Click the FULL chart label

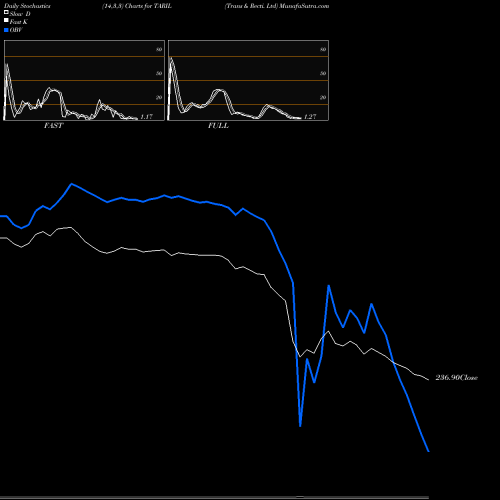click(x=218, y=125)
